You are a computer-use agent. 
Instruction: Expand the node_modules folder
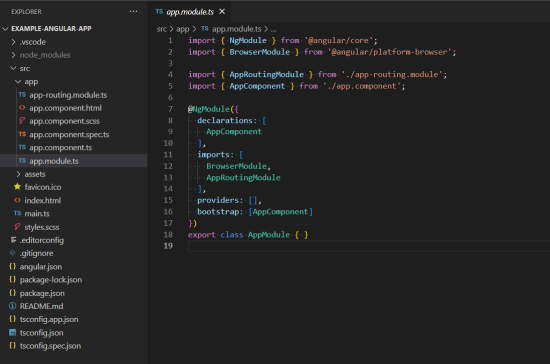coord(13,55)
